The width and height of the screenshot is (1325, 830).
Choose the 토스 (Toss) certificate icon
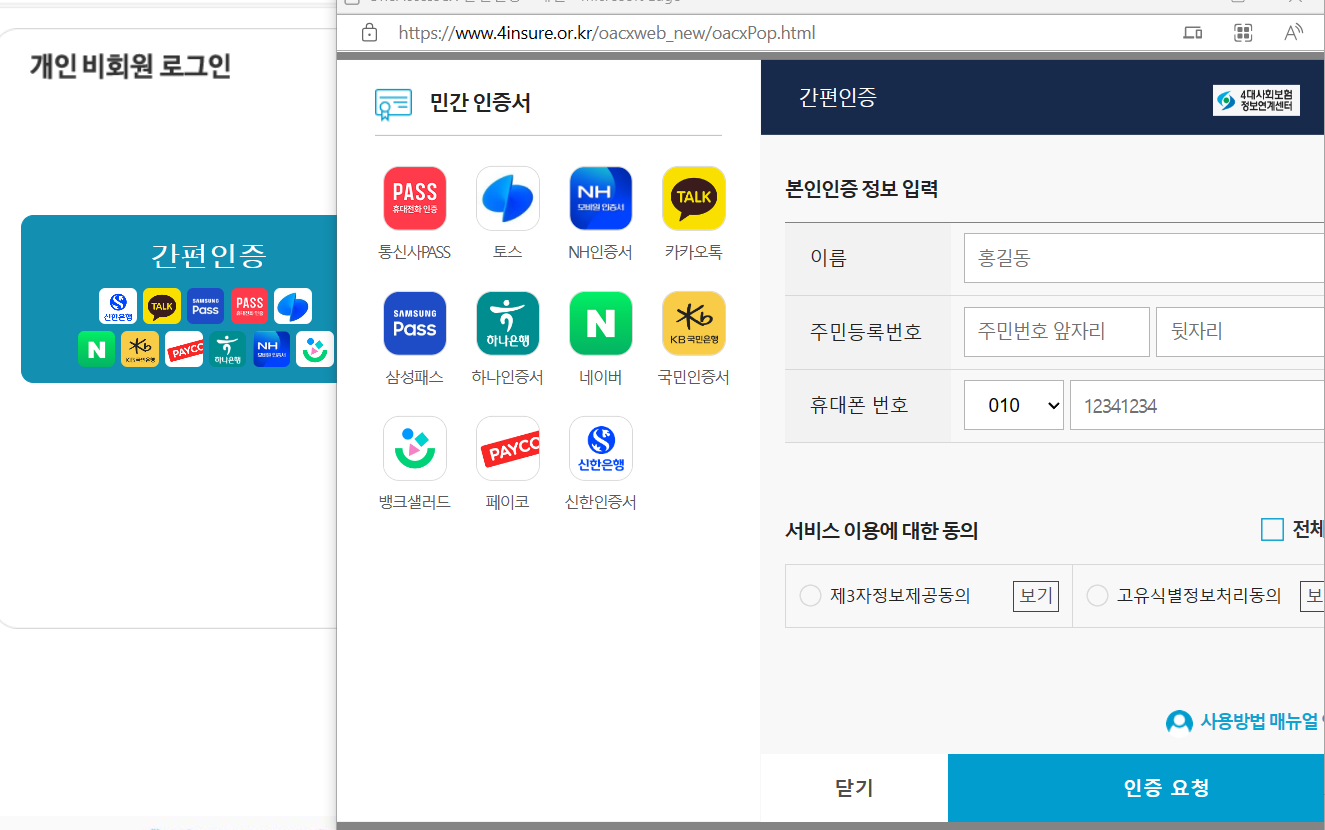click(508, 198)
